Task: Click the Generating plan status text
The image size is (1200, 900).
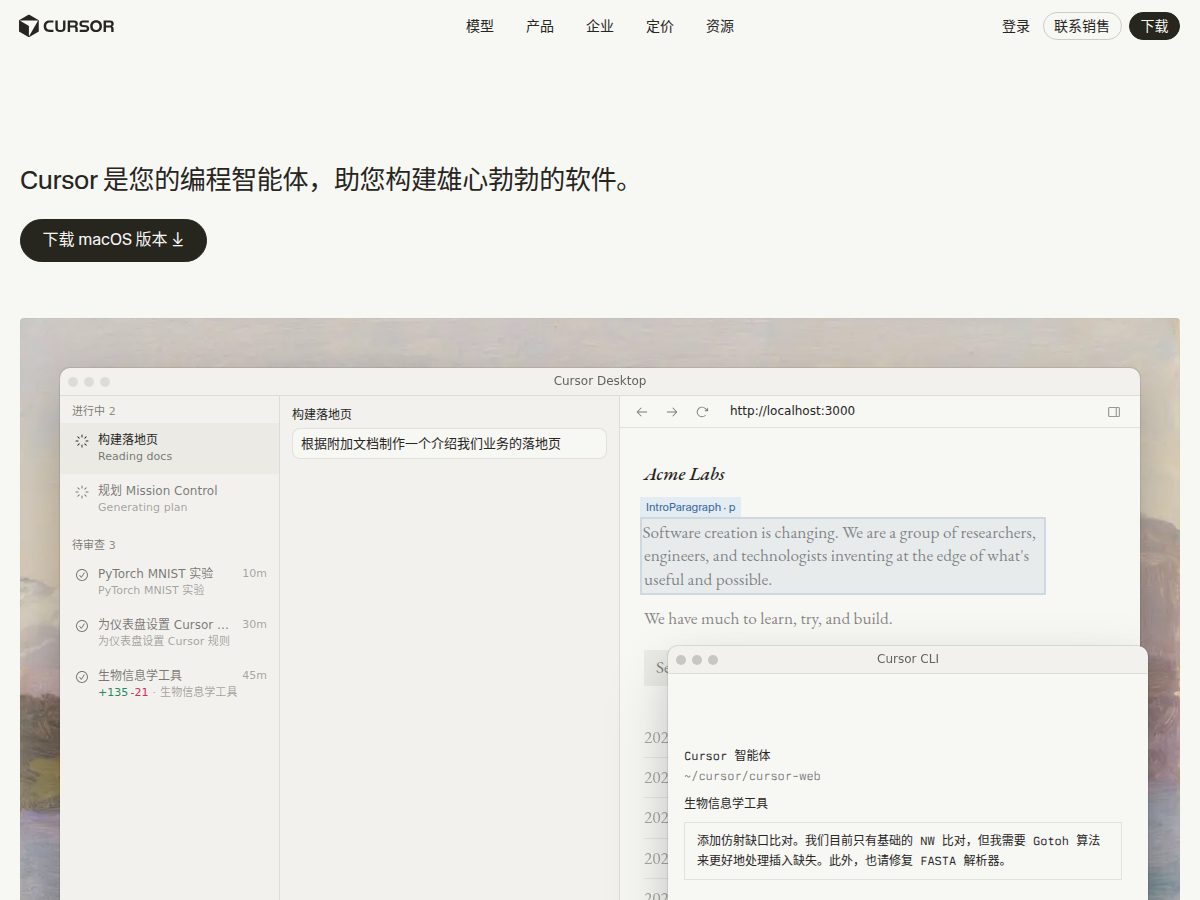Action: pyautogui.click(x=142, y=507)
